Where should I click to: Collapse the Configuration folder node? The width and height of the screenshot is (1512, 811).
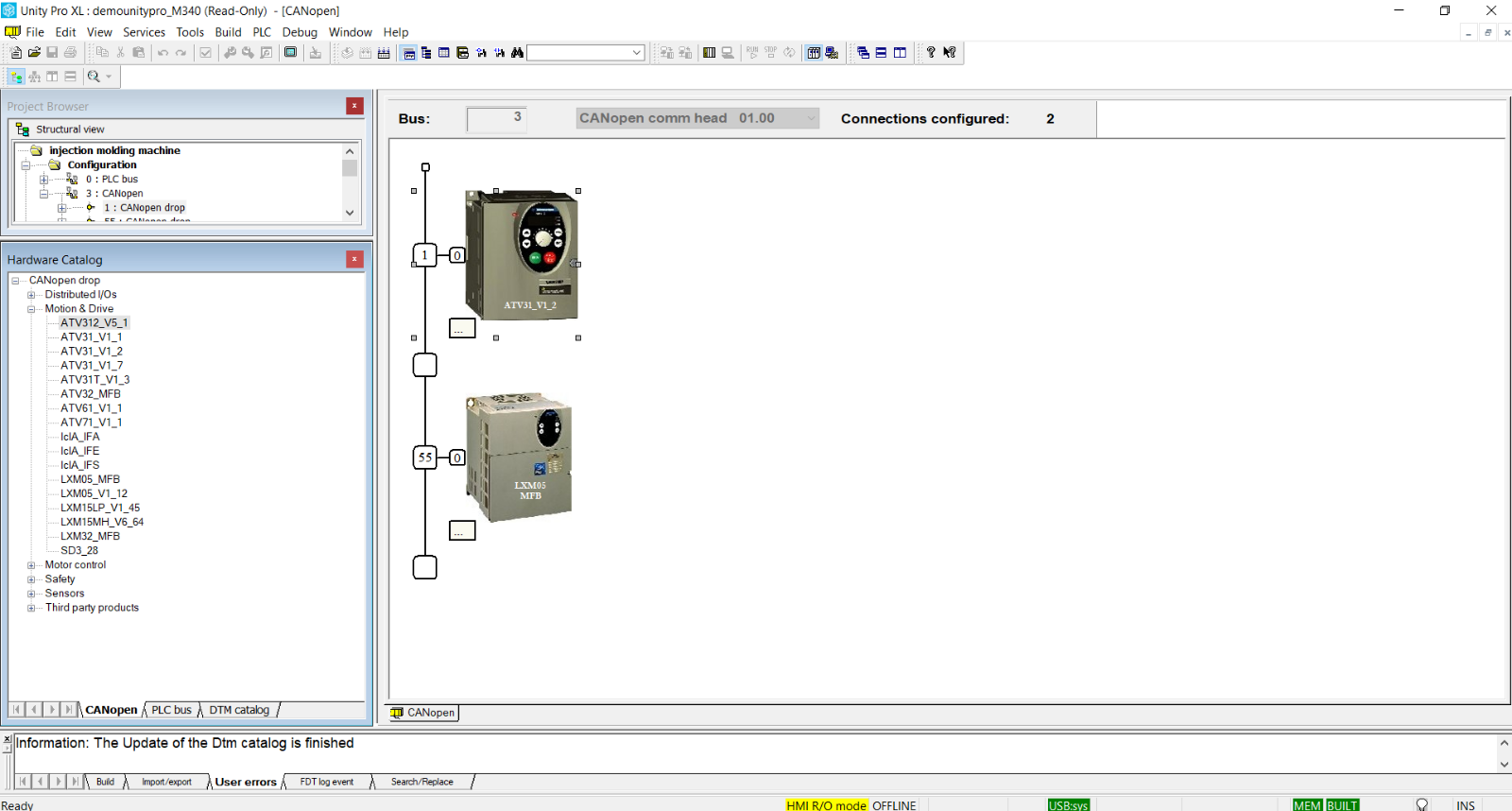click(x=26, y=165)
